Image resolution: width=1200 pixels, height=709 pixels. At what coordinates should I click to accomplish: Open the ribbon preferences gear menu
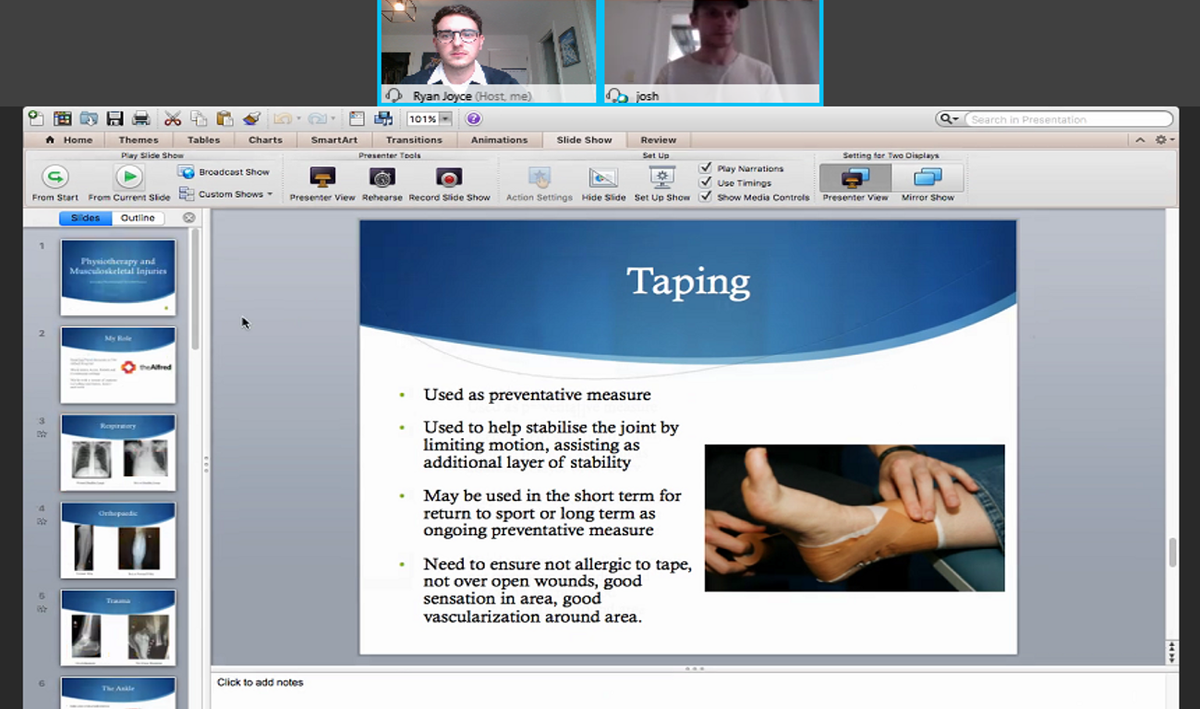pos(1163,140)
